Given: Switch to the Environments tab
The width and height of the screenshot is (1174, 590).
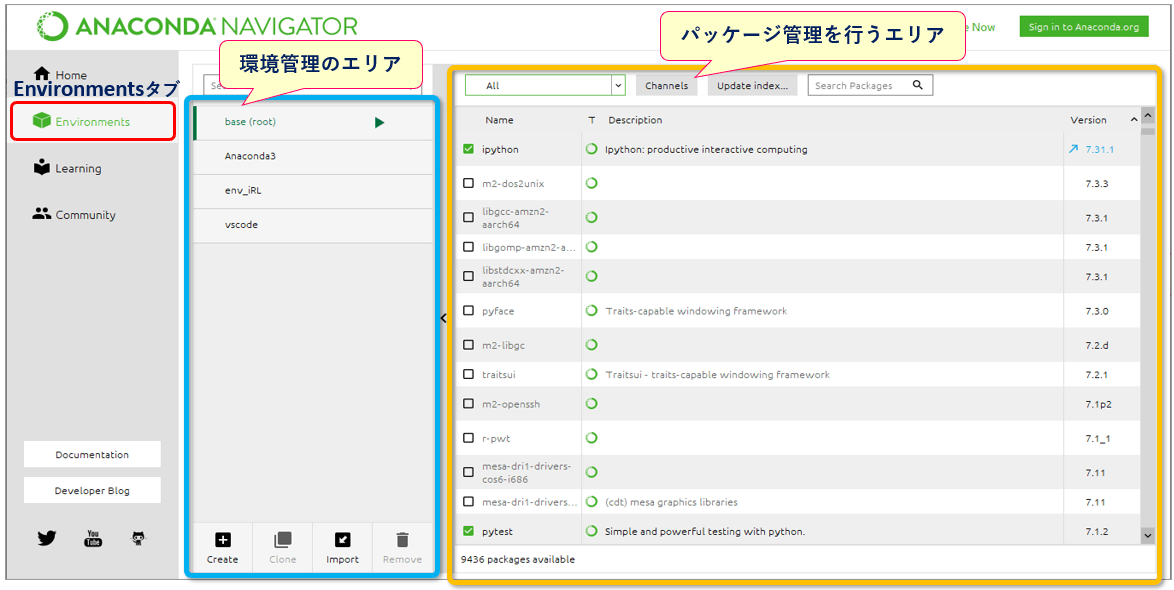Looking at the screenshot, I should click(x=93, y=121).
